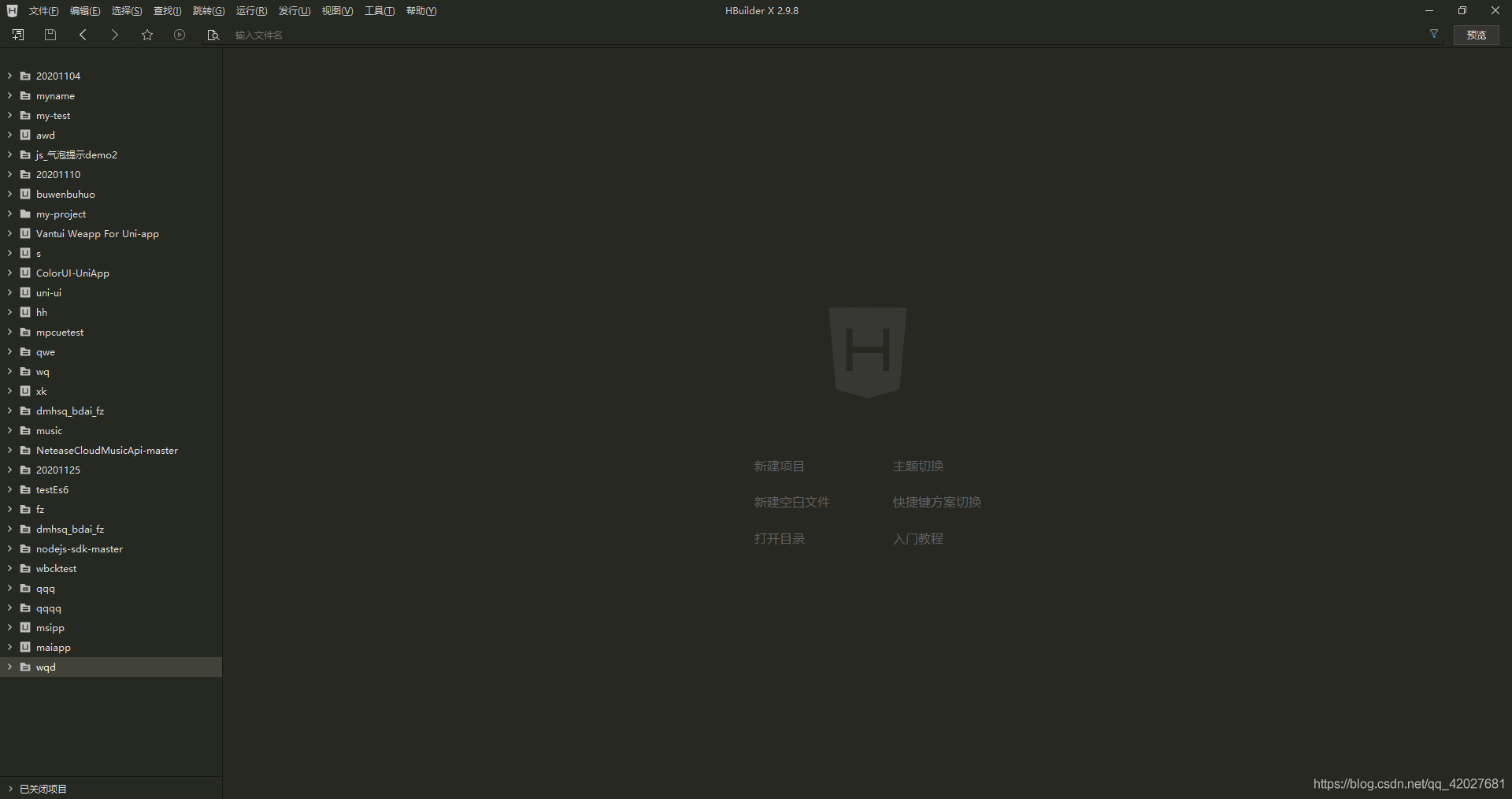Click the uni-app icon of xk project
The width and height of the screenshot is (1512, 799).
coord(25,391)
